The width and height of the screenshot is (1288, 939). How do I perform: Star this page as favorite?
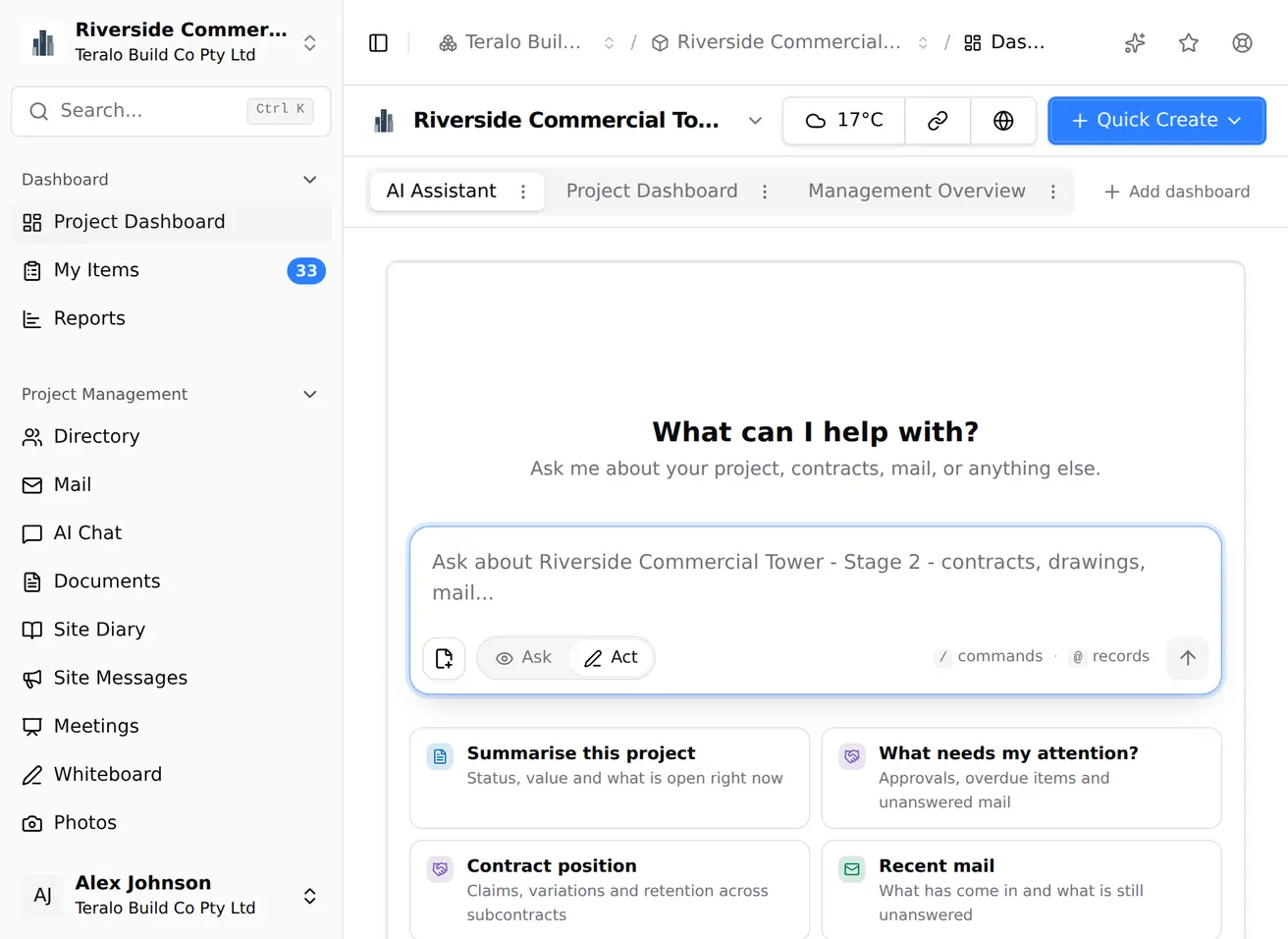(x=1189, y=42)
